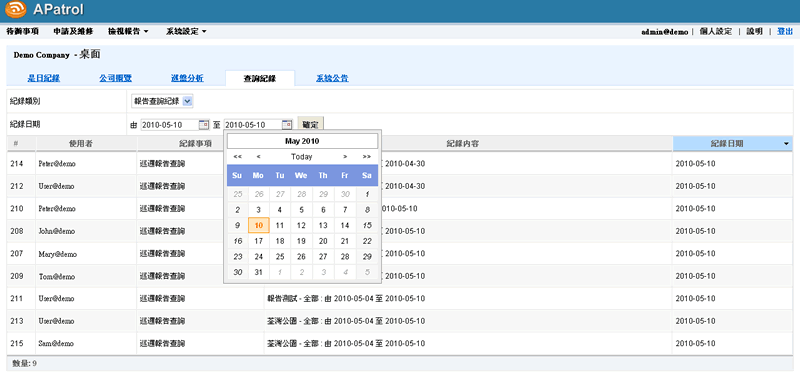
Task: Select day 17 in calendar
Action: (x=259, y=241)
